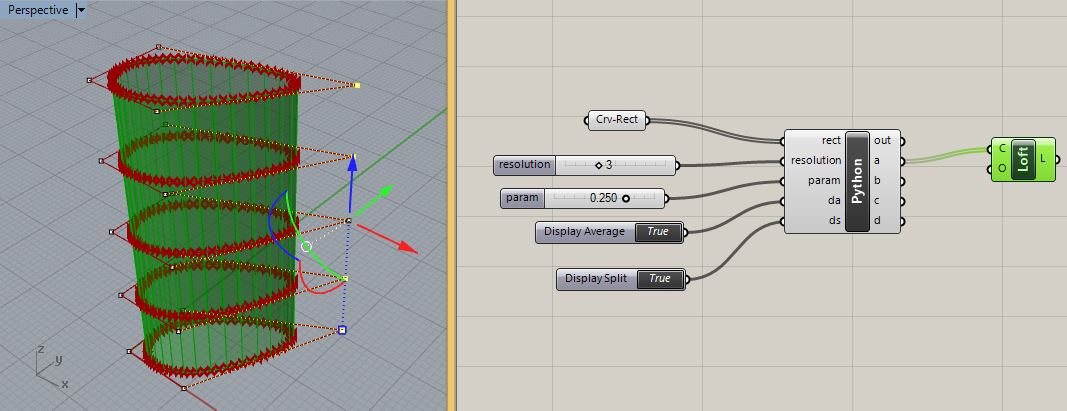Click Python input rect
1067x411 pixels.
[x=831, y=140]
